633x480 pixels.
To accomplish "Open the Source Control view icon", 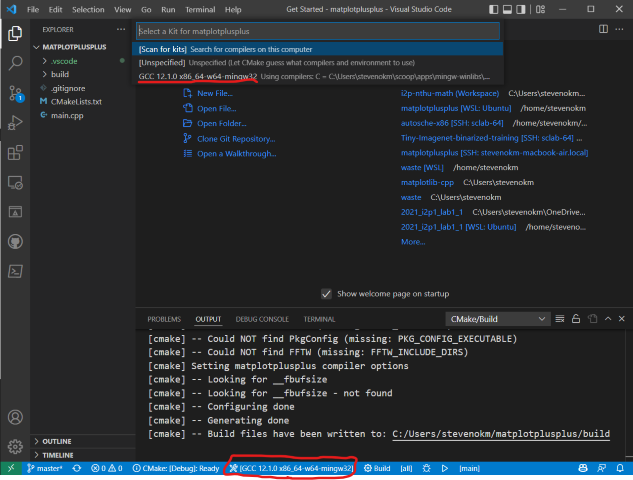I will (x=15, y=93).
